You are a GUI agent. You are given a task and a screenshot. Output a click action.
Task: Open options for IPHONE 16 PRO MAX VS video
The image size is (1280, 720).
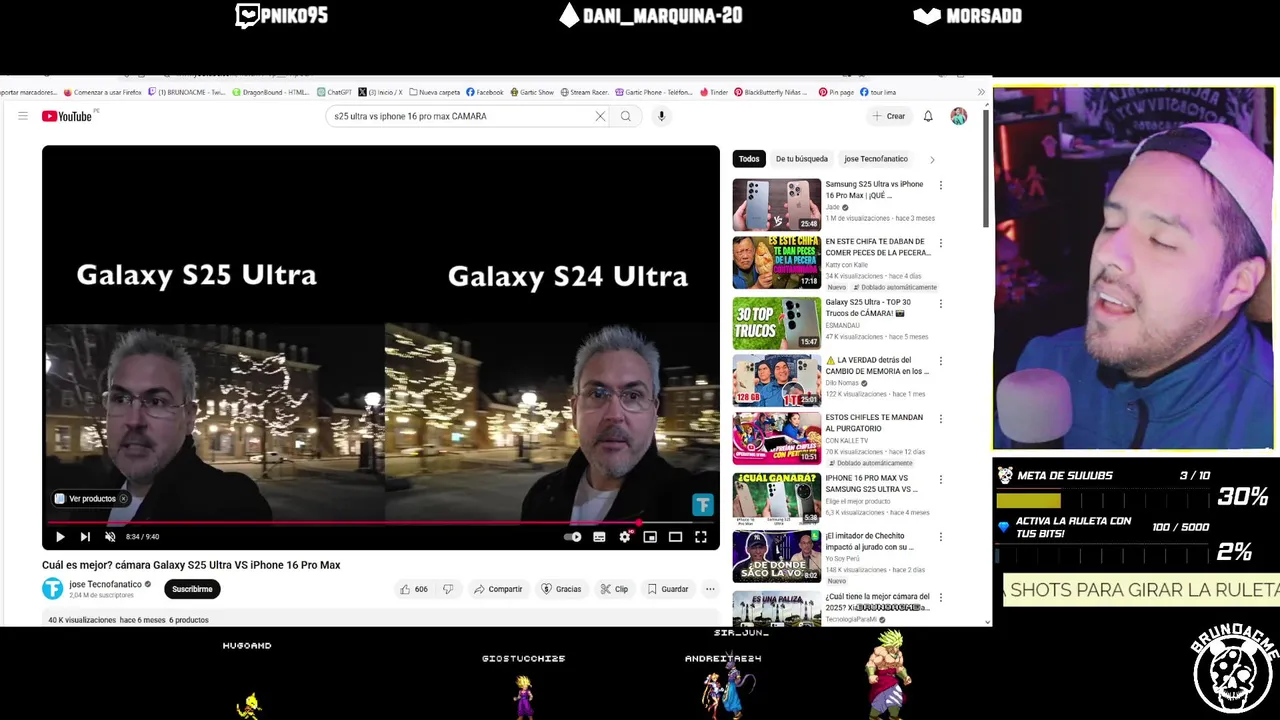(x=940, y=479)
